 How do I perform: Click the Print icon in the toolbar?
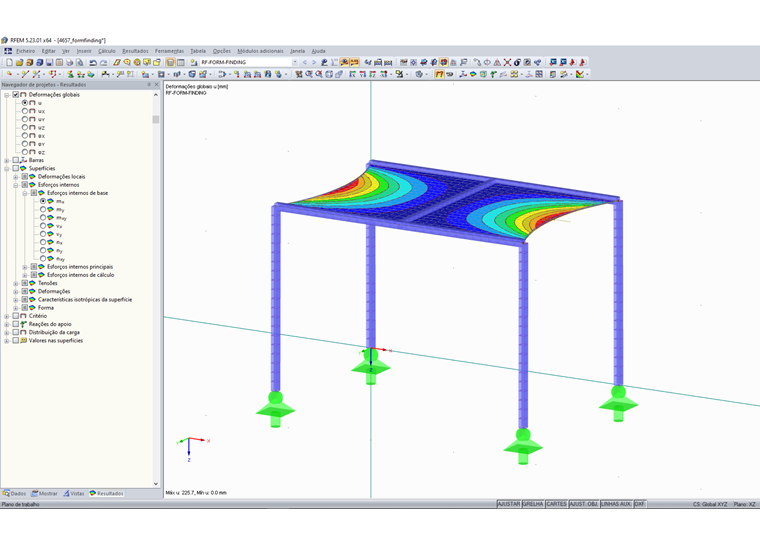point(69,62)
